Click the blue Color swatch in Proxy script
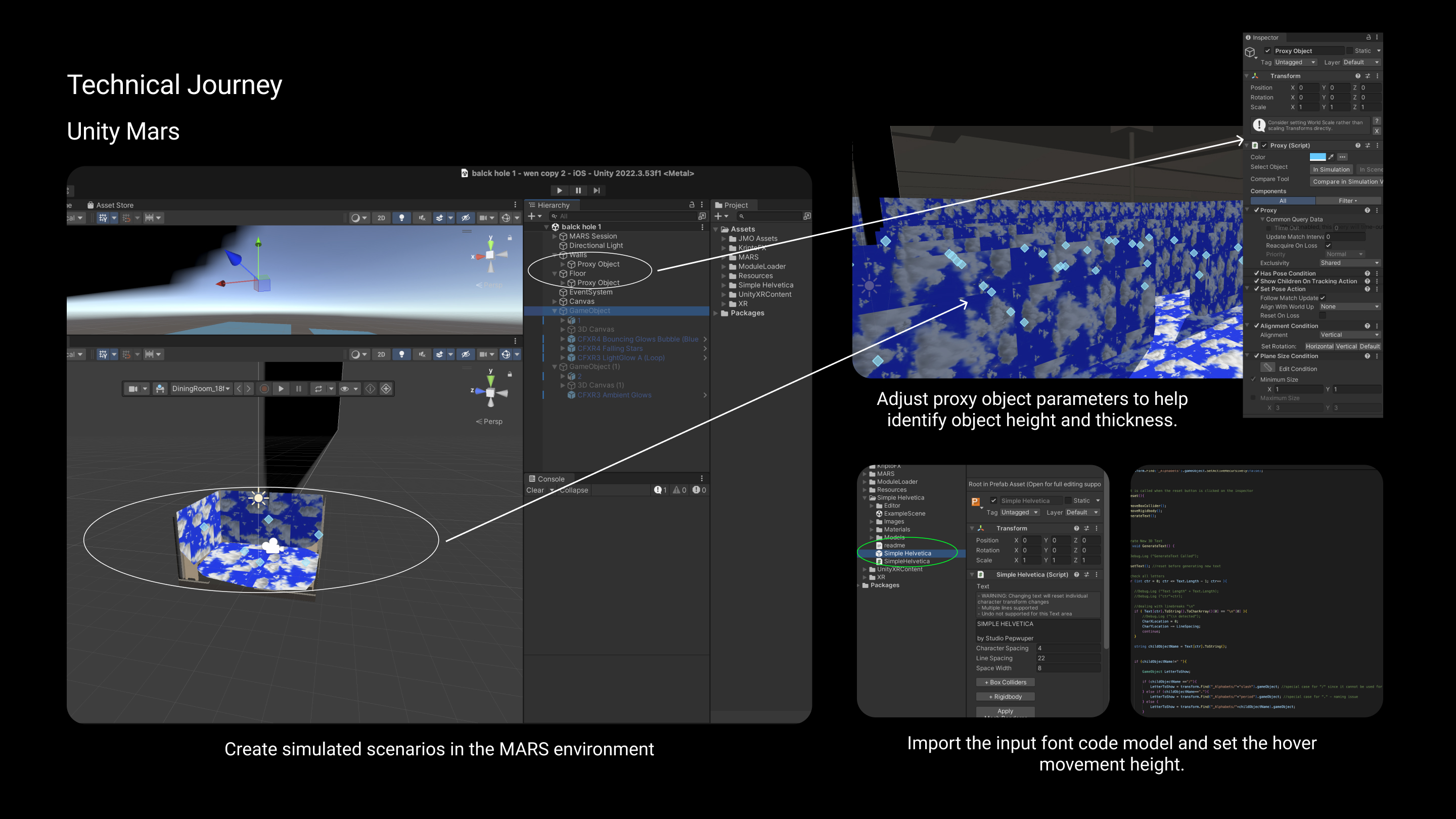The width and height of the screenshot is (1456, 819). coord(1317,157)
